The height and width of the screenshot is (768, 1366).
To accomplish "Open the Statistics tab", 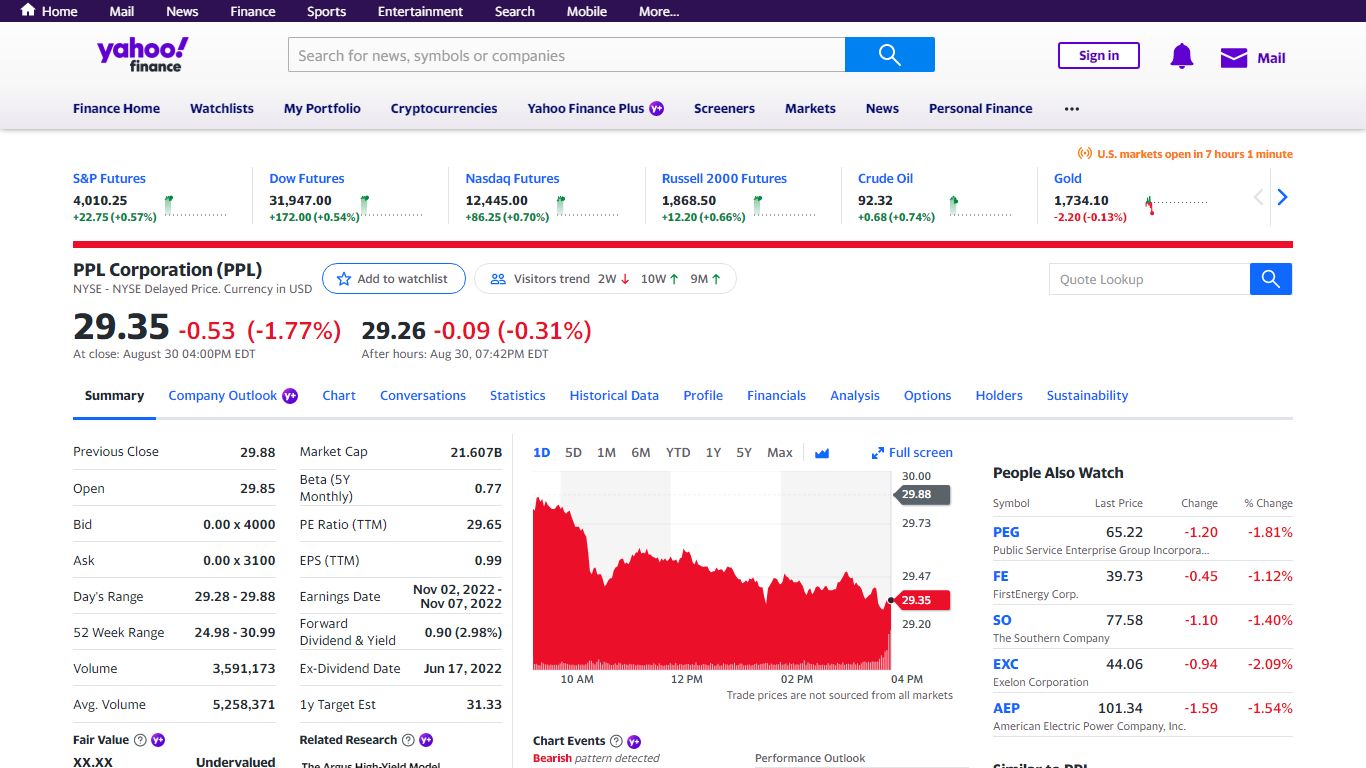I will point(518,396).
